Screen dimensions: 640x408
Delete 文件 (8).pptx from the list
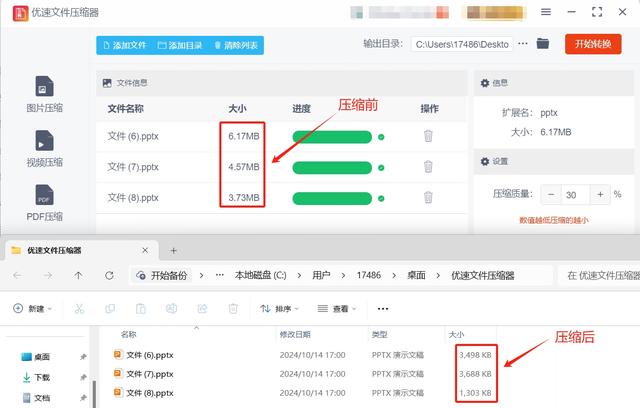[428, 197]
